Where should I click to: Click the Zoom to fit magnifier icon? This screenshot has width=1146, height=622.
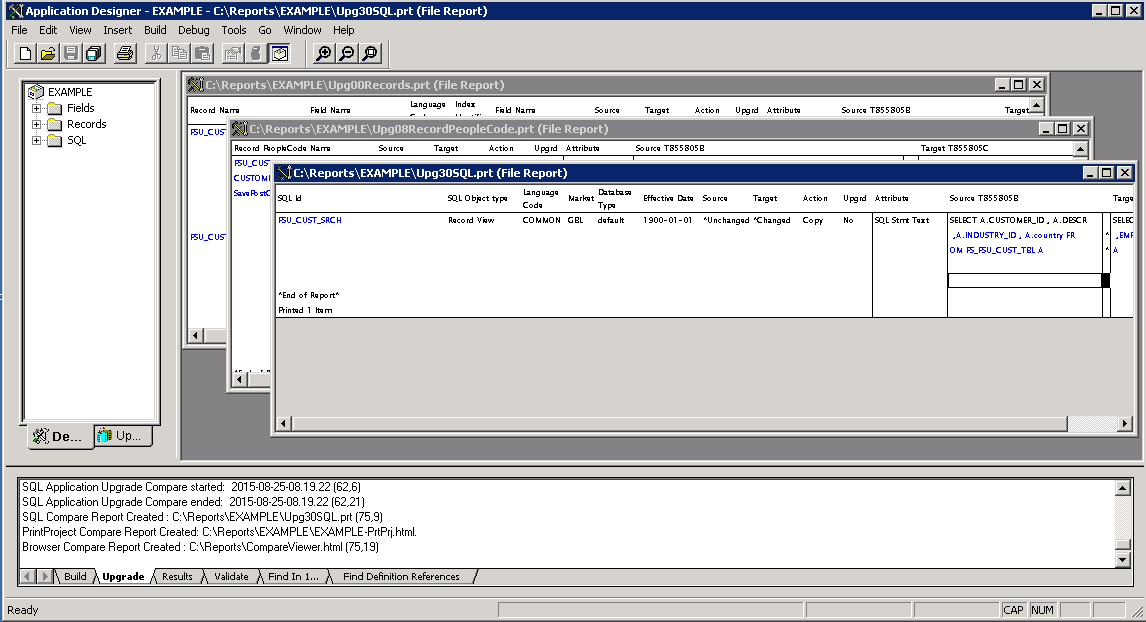pyautogui.click(x=370, y=53)
